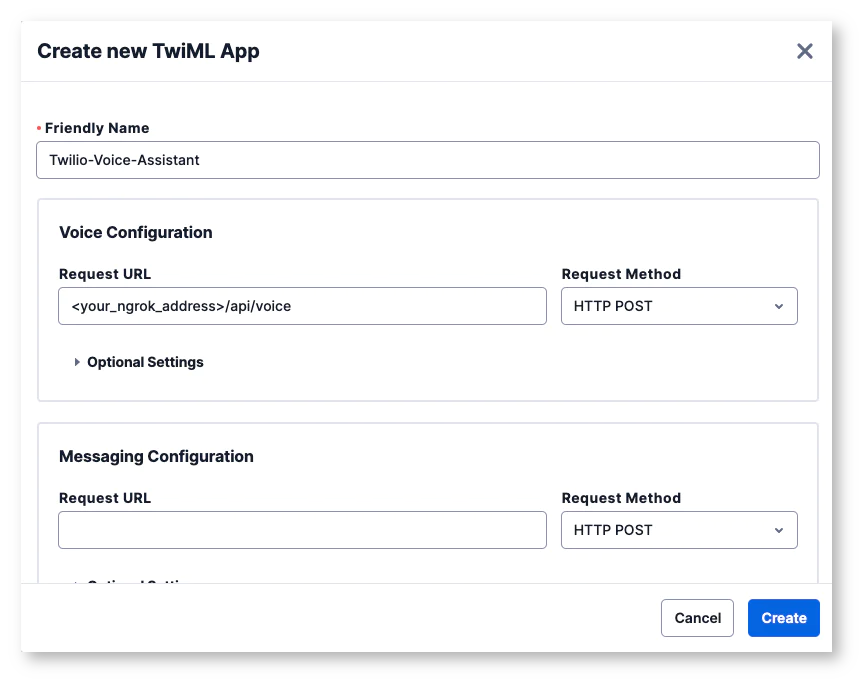Viewport: 867px width, 687px height.
Task: Click the Voice Configuration section heading
Action: [x=135, y=232]
